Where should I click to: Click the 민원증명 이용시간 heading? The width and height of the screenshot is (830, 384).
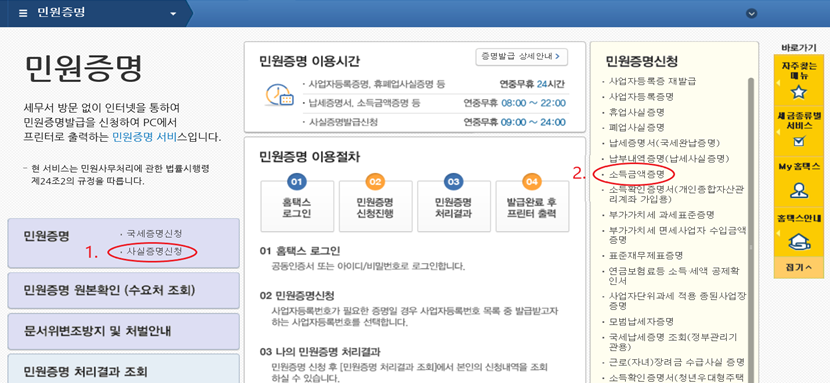[310, 61]
